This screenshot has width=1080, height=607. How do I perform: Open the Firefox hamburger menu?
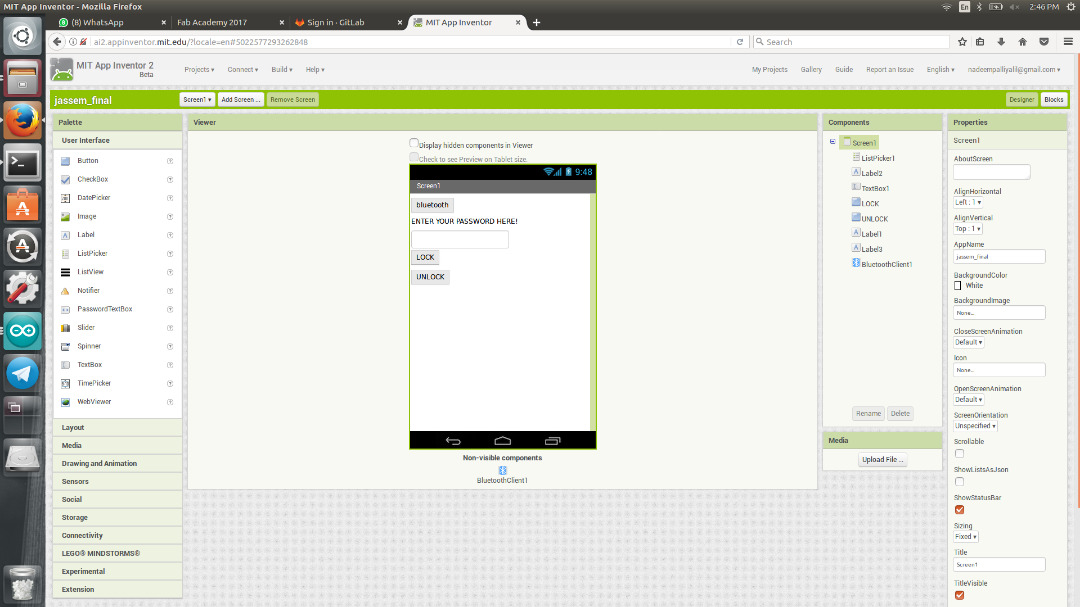(x=1068, y=42)
